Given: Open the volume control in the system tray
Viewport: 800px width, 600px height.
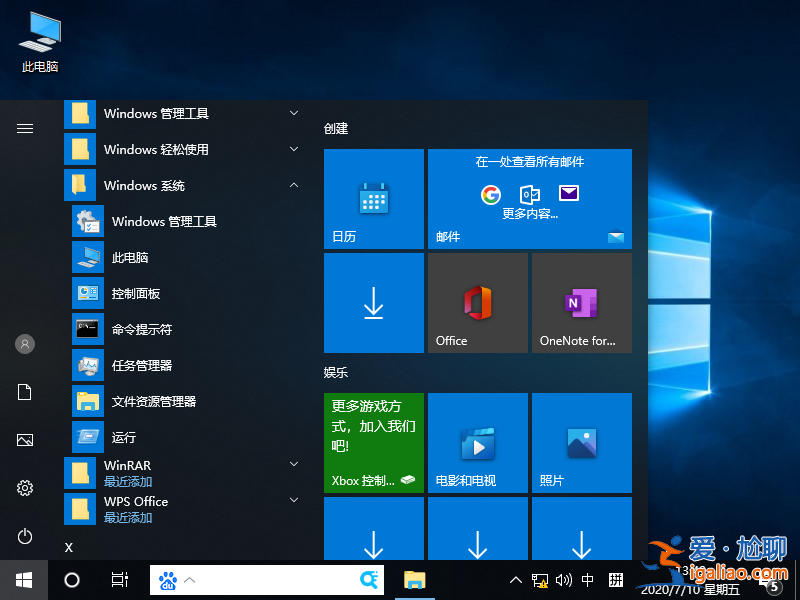Looking at the screenshot, I should 563,580.
